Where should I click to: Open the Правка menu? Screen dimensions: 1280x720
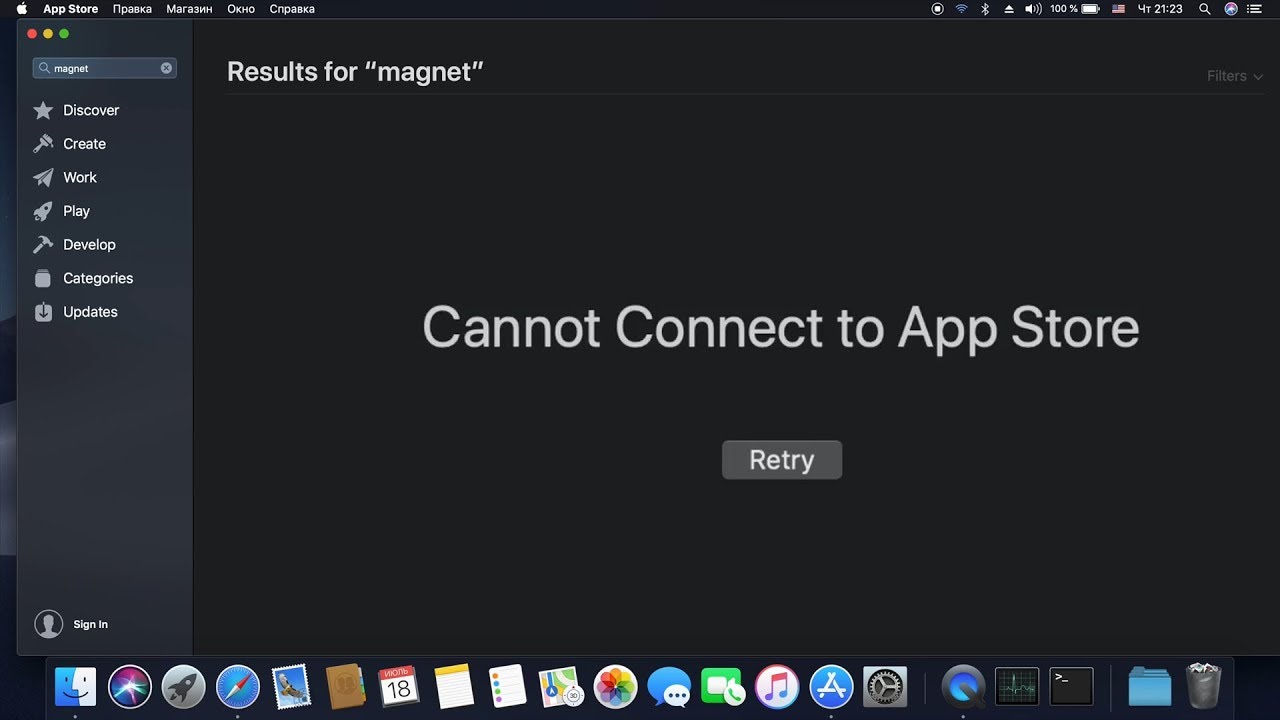click(132, 9)
